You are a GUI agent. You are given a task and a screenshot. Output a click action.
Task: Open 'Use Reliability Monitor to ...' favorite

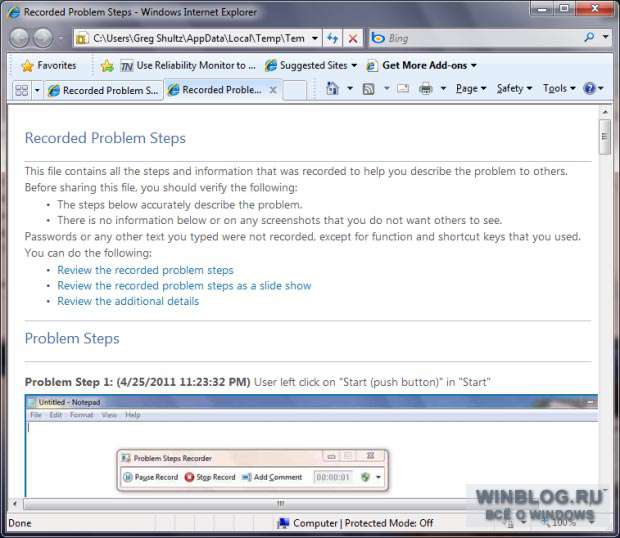(188, 66)
